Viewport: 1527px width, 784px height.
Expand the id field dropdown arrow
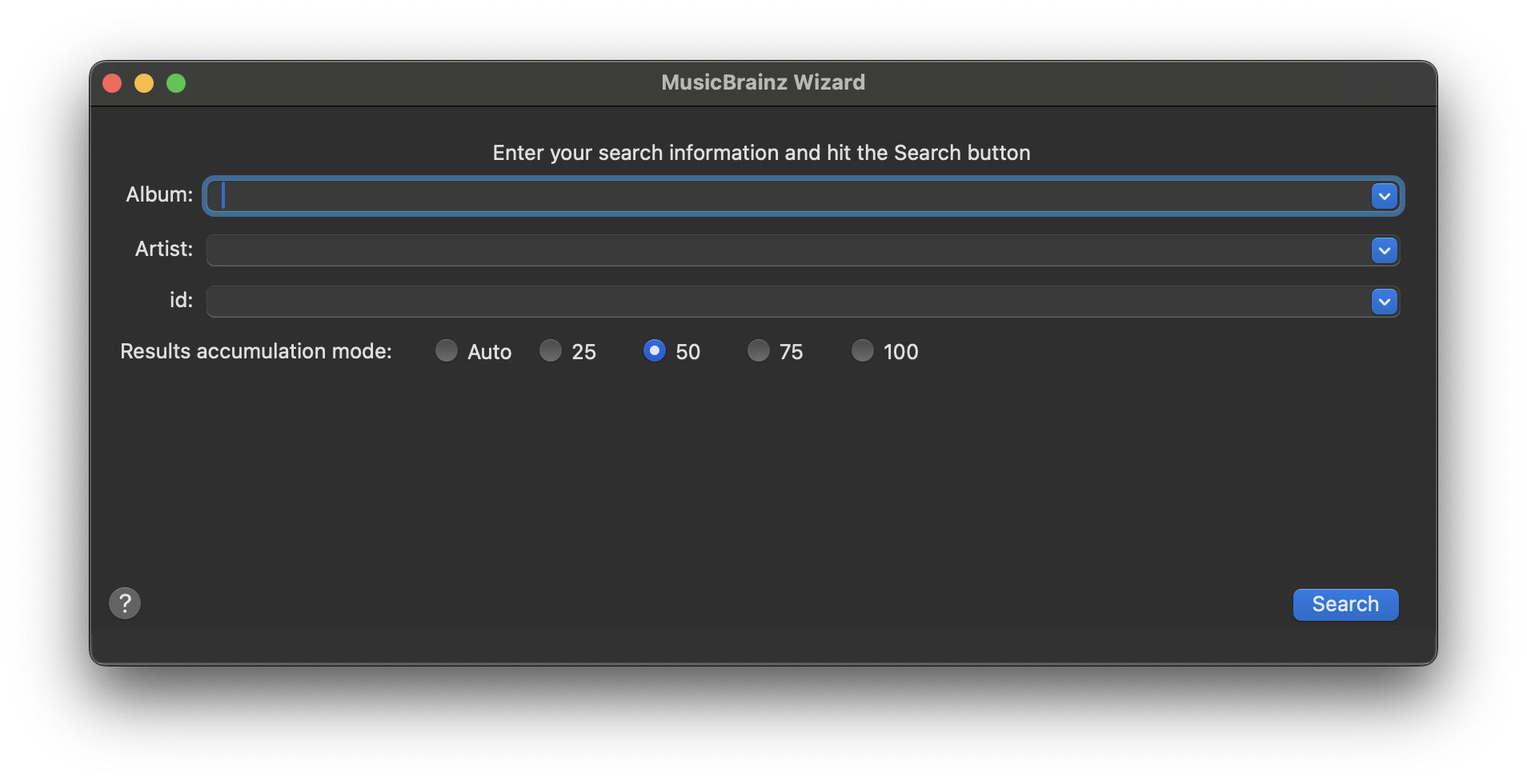click(x=1385, y=302)
